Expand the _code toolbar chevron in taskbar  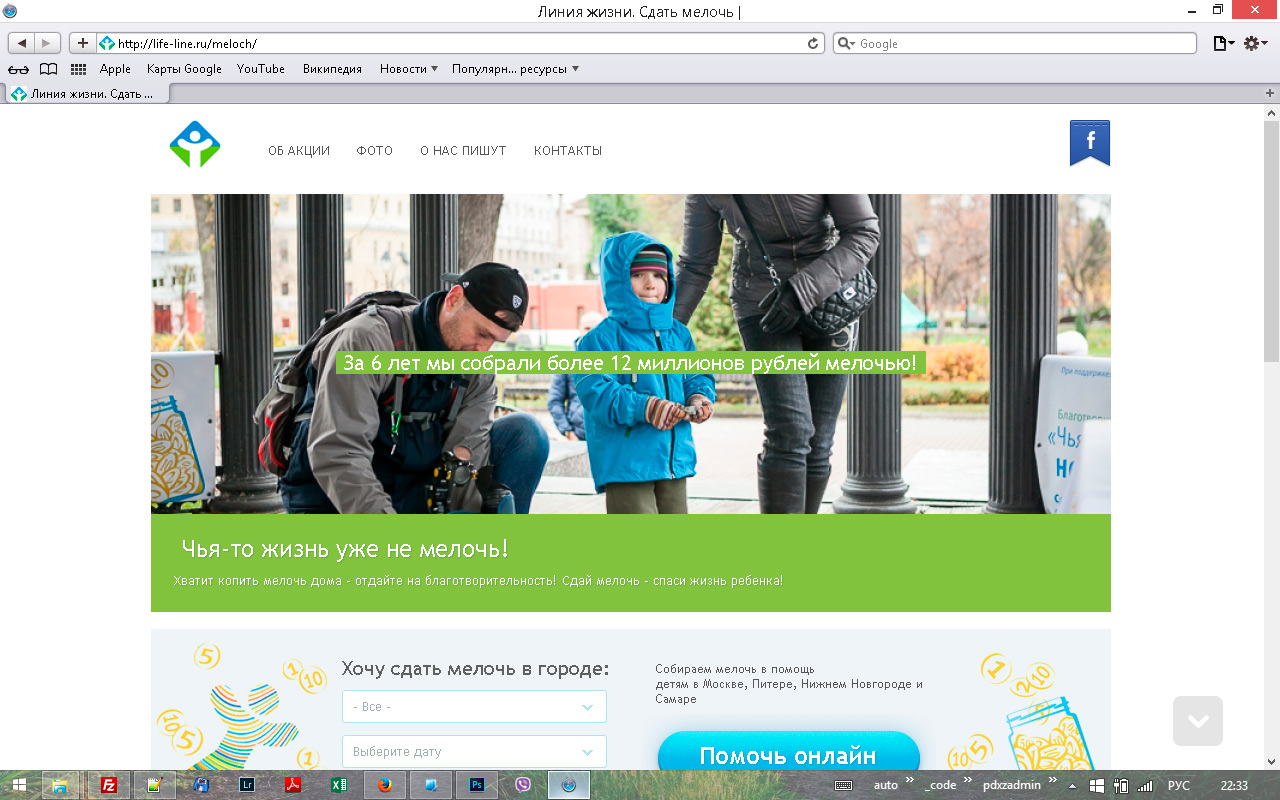tap(968, 781)
